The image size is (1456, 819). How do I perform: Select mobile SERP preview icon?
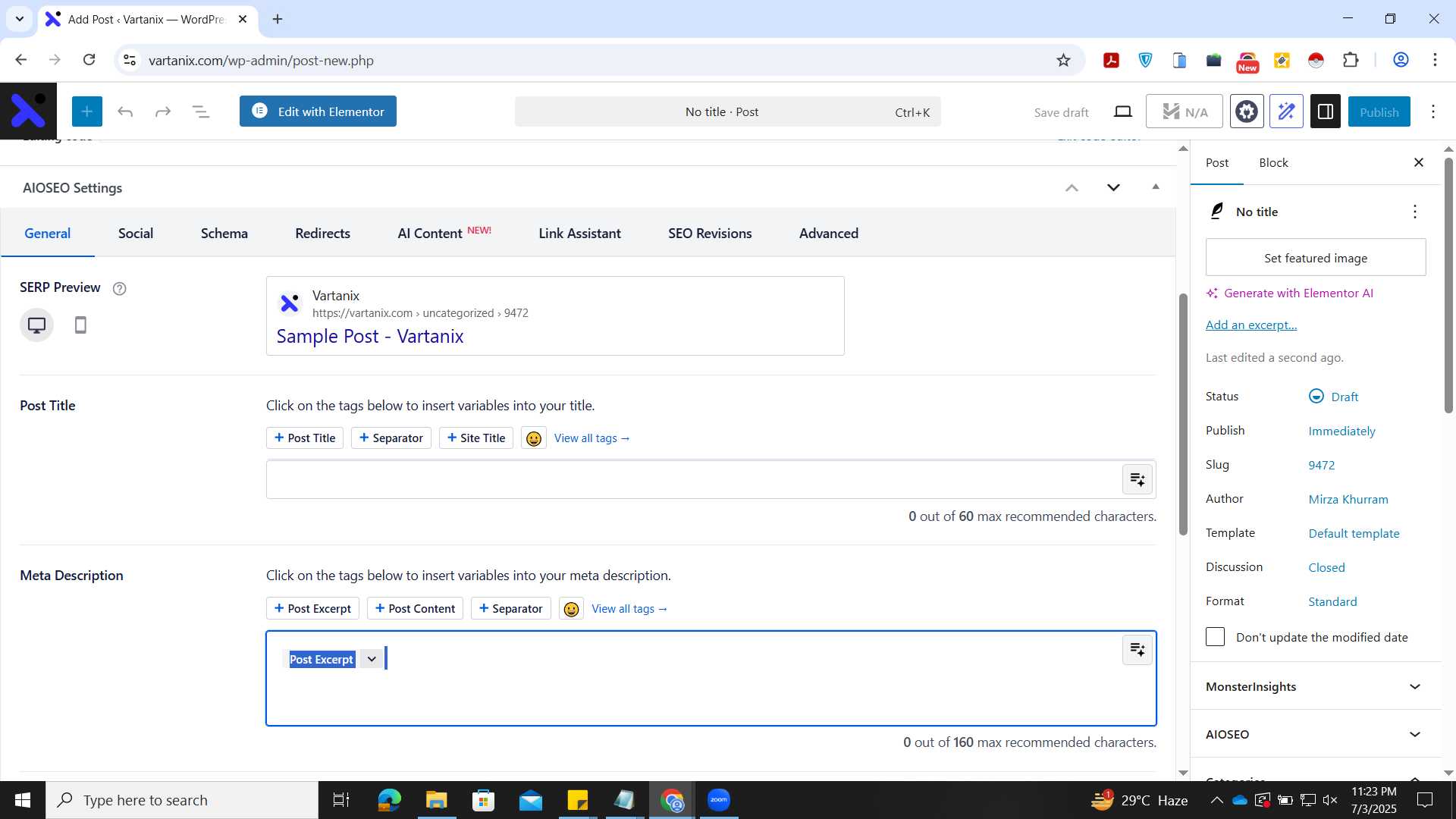point(80,325)
